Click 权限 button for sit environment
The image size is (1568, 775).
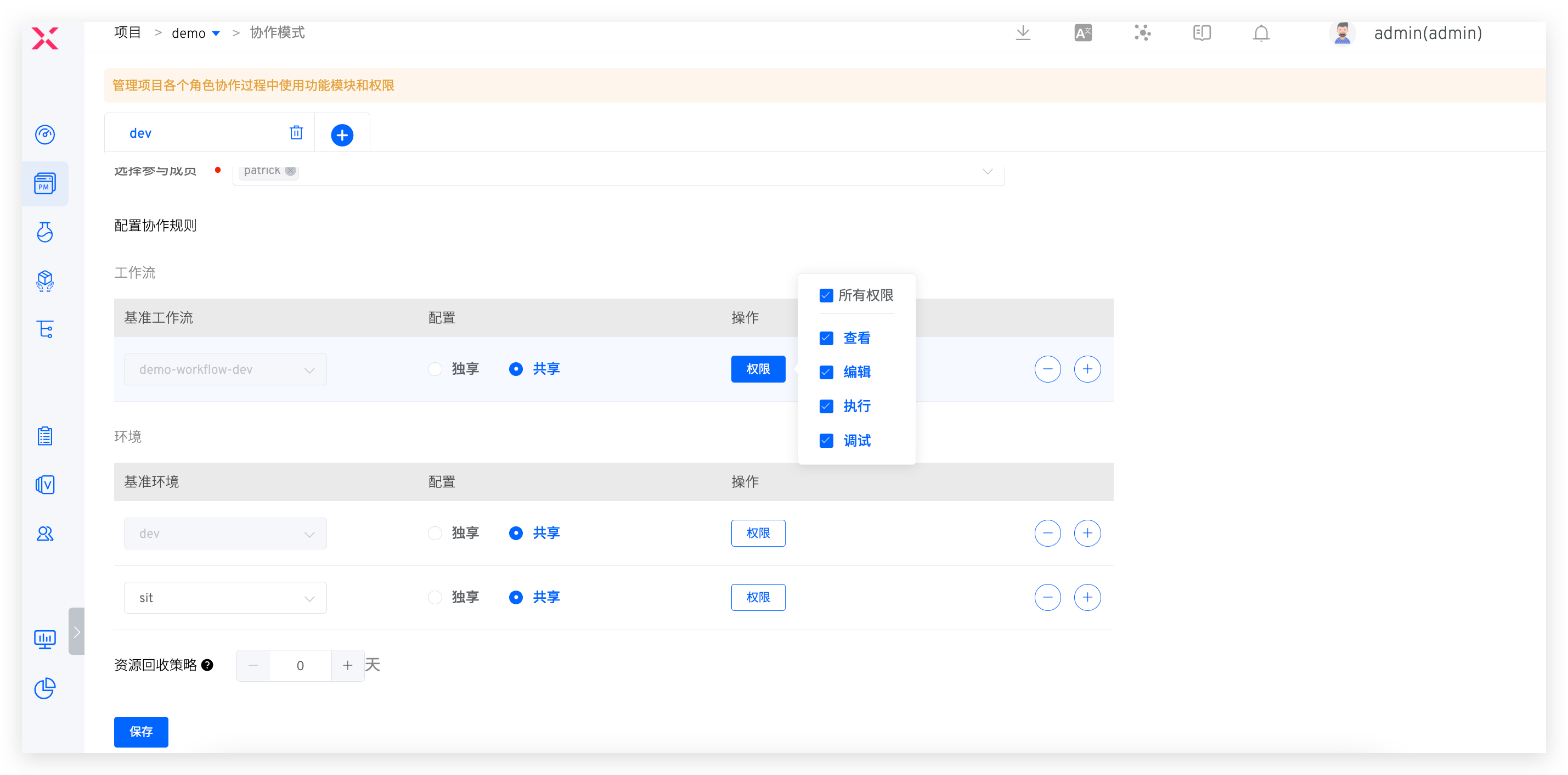point(758,598)
